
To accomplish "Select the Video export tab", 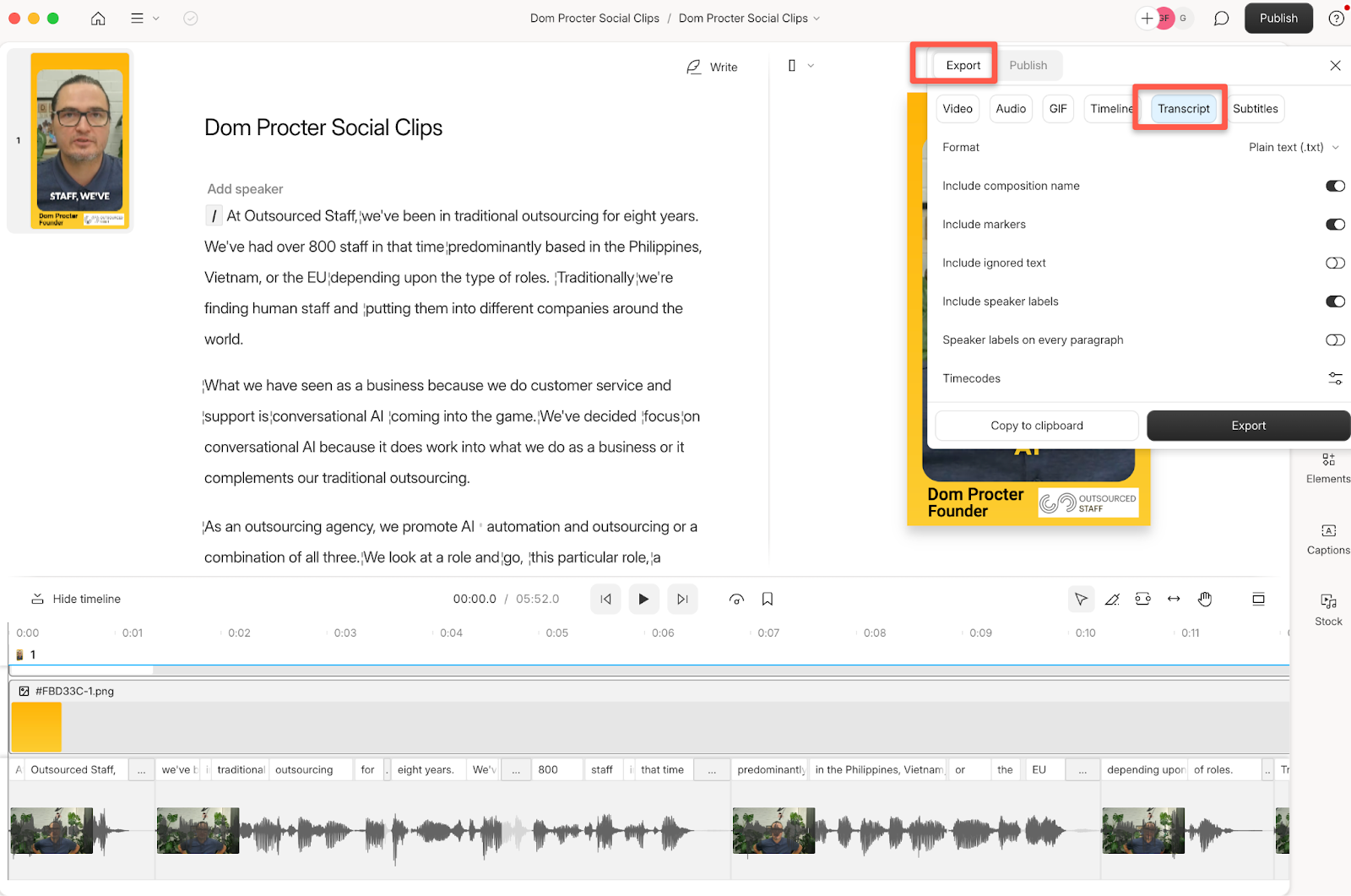I will coord(958,108).
